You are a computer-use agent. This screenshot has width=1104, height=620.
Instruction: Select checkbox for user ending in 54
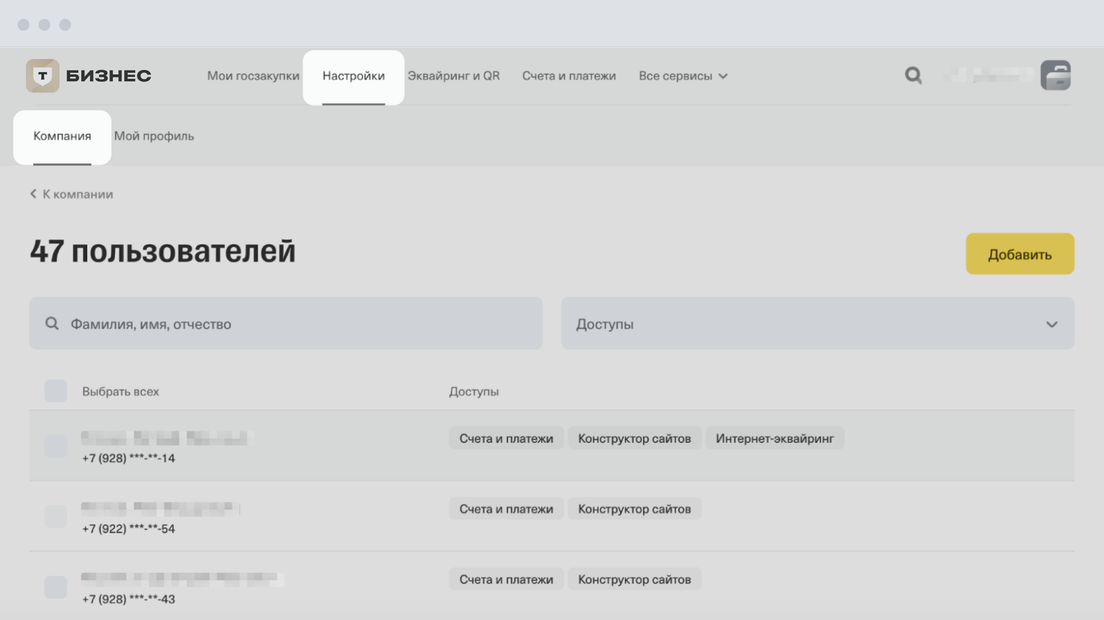(56, 517)
